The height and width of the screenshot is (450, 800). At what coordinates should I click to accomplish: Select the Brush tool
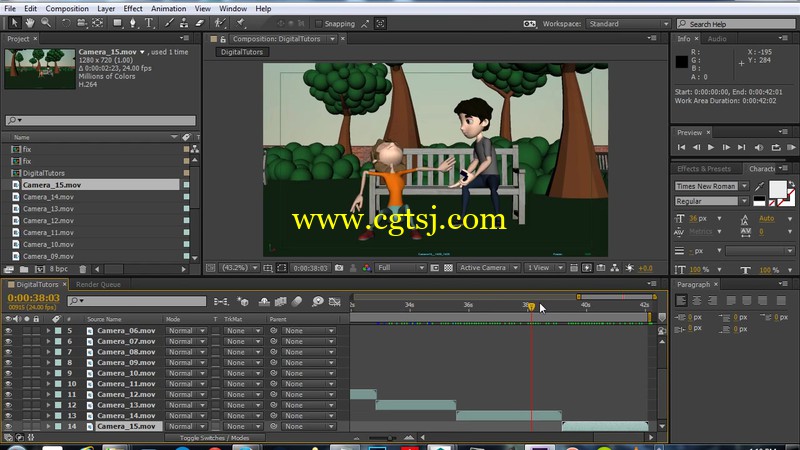(169, 23)
